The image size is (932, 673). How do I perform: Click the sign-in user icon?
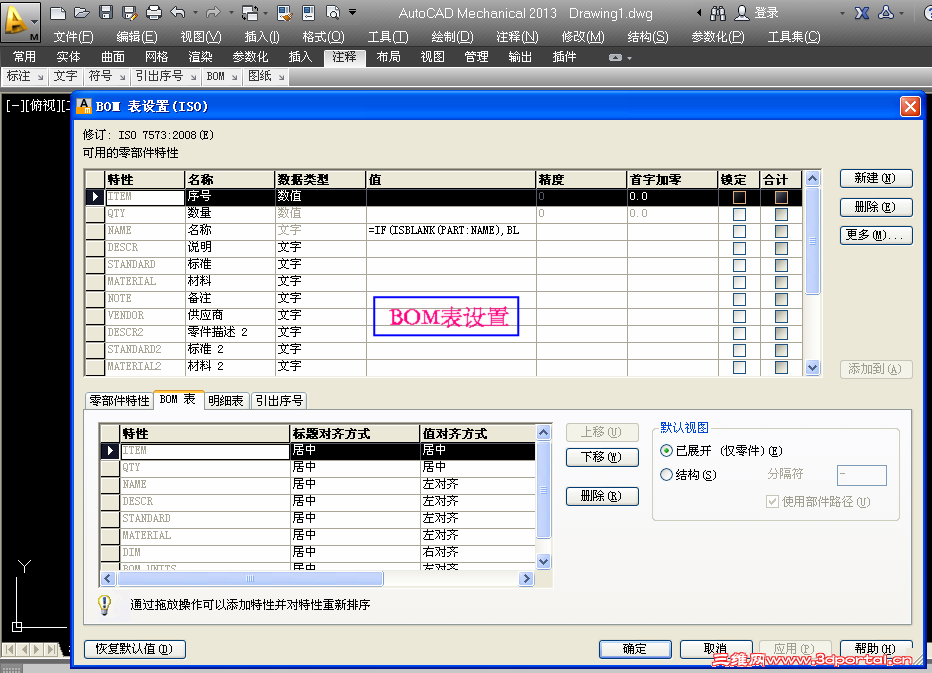click(x=742, y=12)
